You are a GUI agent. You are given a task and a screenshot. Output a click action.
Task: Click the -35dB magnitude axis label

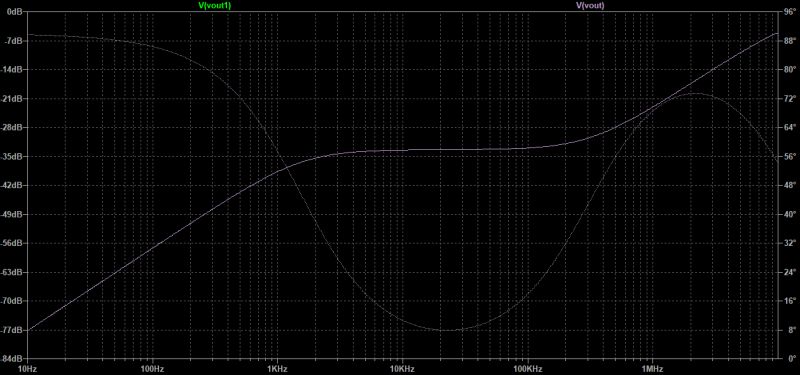[x=12, y=157]
